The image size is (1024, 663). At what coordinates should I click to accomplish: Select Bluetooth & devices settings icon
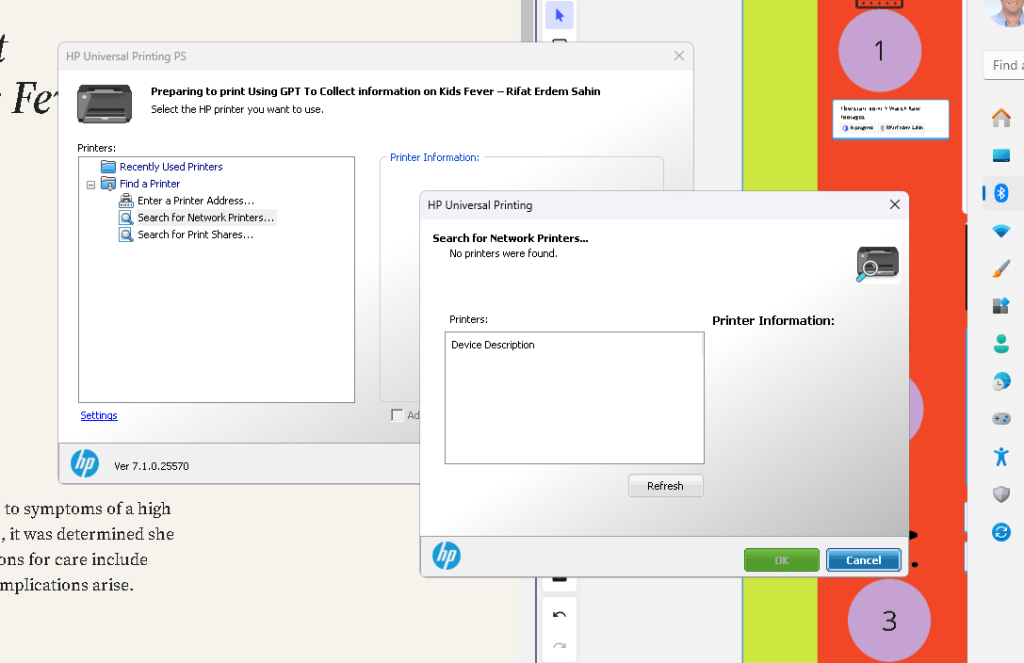pyautogui.click(x=1000, y=193)
